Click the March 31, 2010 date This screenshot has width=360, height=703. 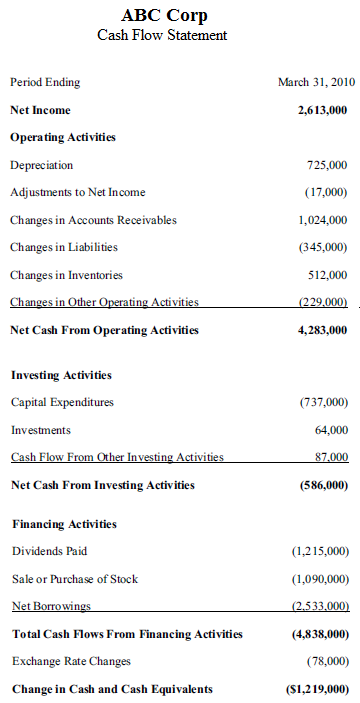click(x=317, y=82)
